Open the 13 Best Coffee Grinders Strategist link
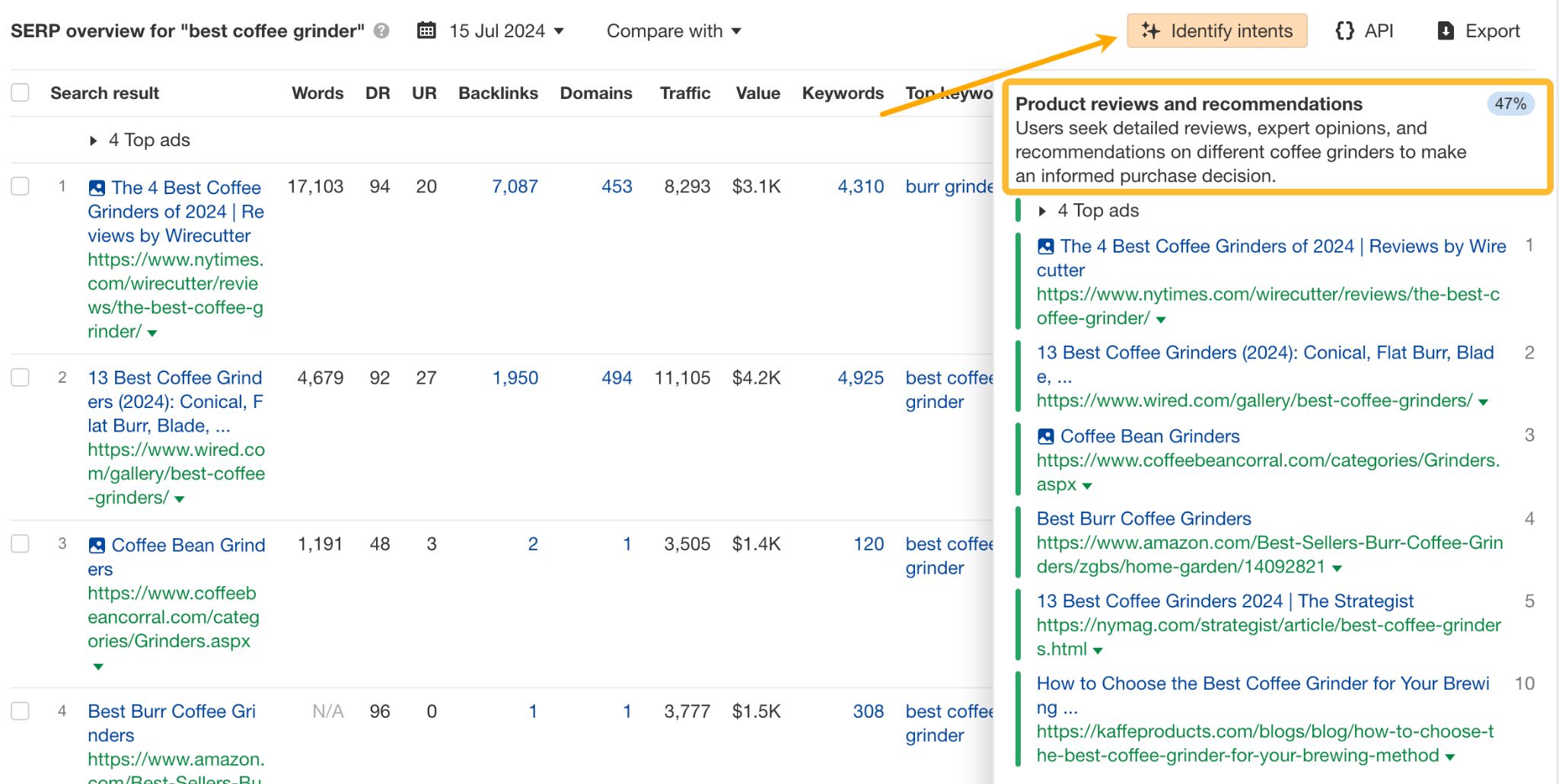Screen dimensions: 1559x784 (1225, 601)
